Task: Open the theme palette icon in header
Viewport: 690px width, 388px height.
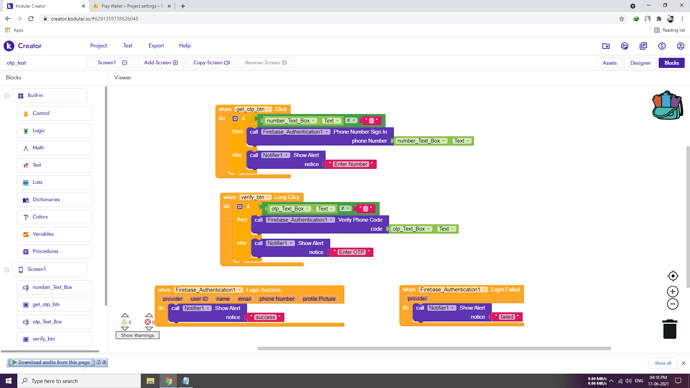Action: click(624, 46)
